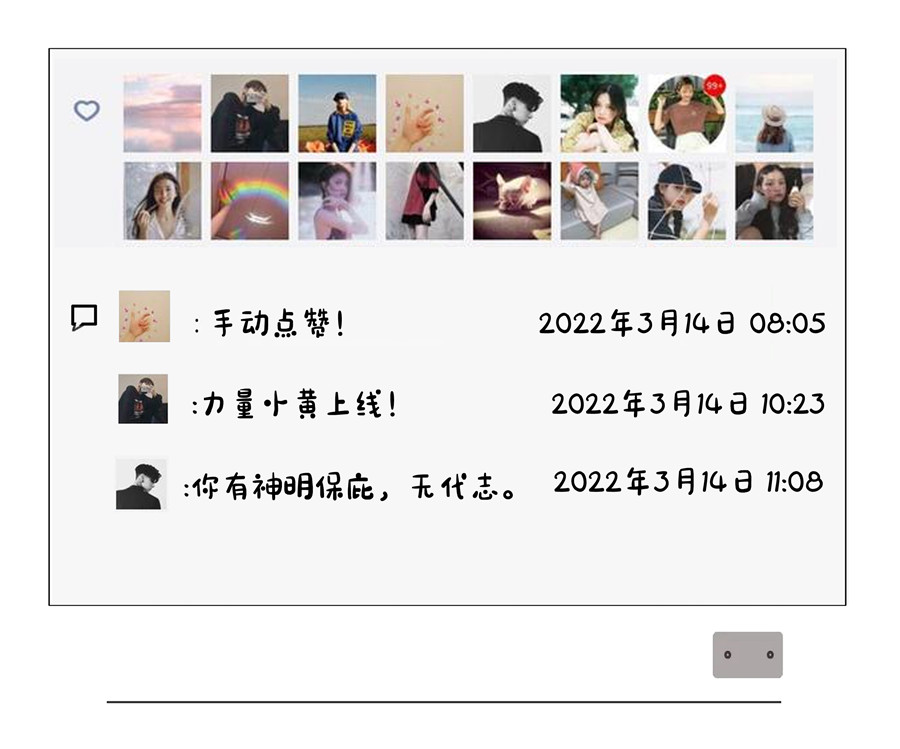Tap the comment speech bubble icon
The width and height of the screenshot is (900, 749).
(x=84, y=317)
